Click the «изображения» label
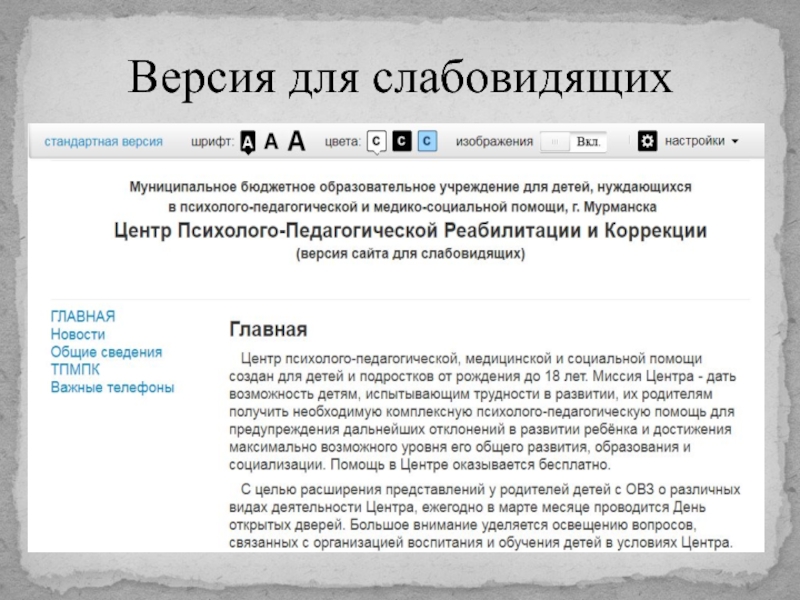 pyautogui.click(x=494, y=141)
